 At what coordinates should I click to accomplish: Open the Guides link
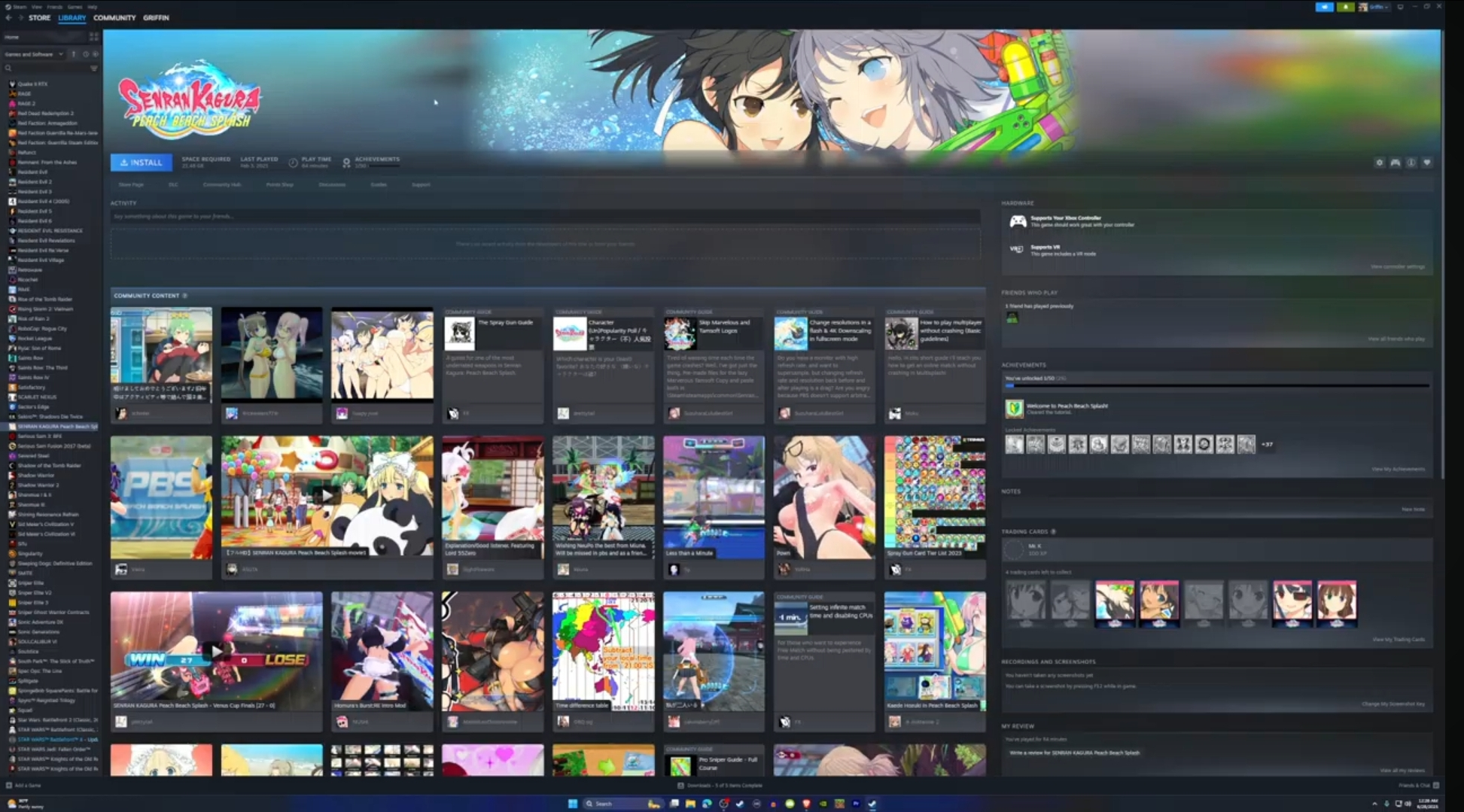point(379,184)
